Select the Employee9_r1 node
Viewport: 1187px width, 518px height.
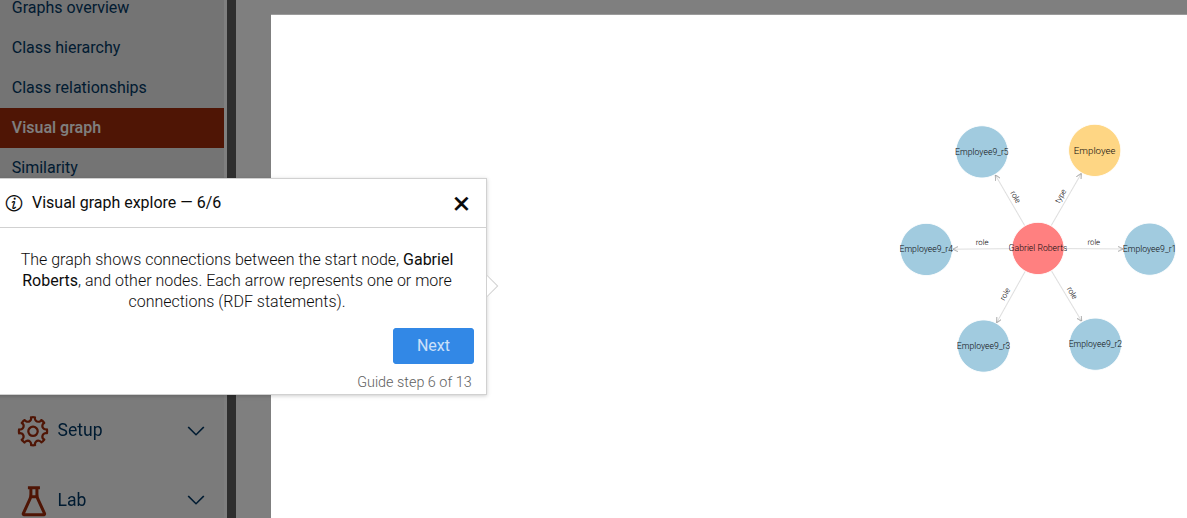click(1149, 248)
